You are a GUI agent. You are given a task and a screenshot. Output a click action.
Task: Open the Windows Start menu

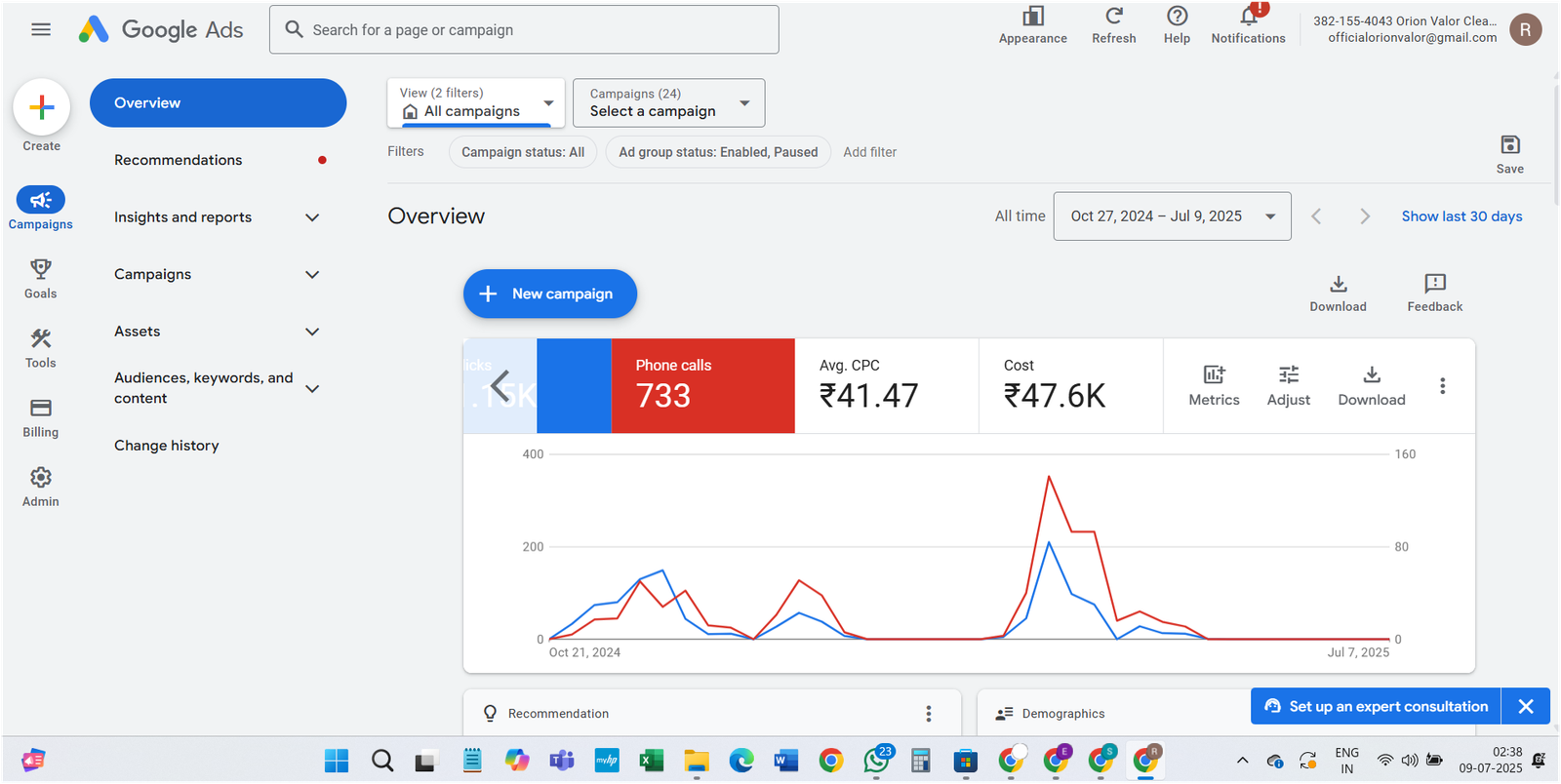click(337, 761)
